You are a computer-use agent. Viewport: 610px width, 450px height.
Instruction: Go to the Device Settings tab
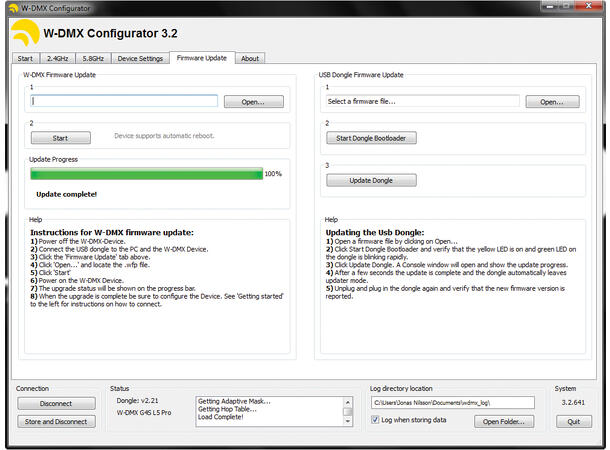(x=140, y=59)
